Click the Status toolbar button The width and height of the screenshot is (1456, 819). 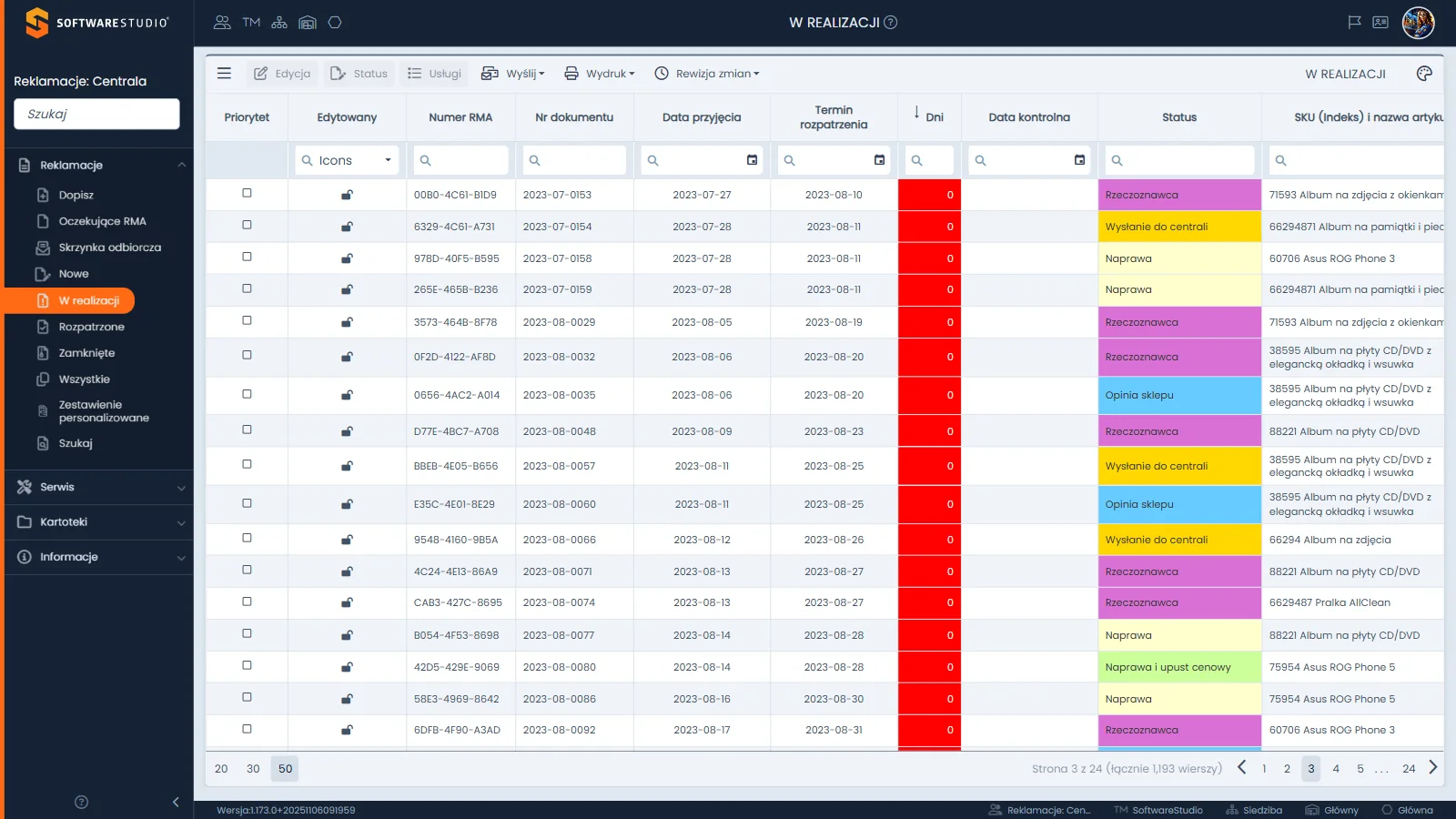(359, 74)
